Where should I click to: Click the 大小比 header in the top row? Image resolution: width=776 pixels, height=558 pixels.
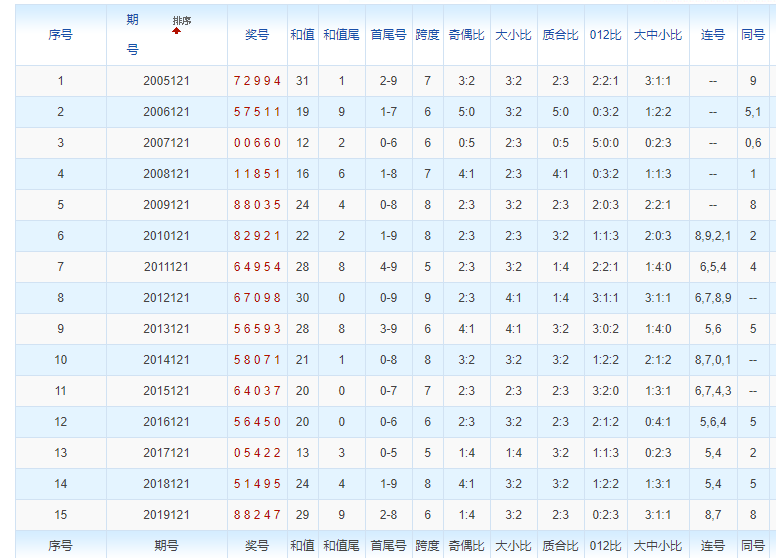[513, 35]
